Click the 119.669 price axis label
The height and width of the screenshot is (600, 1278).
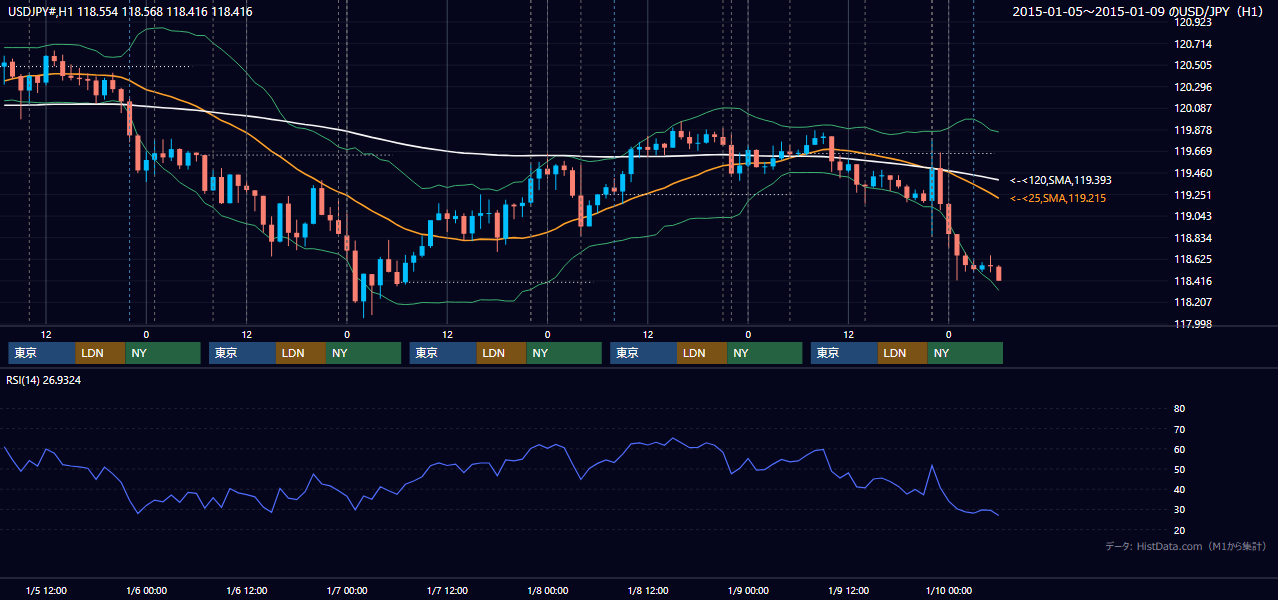click(x=1195, y=152)
